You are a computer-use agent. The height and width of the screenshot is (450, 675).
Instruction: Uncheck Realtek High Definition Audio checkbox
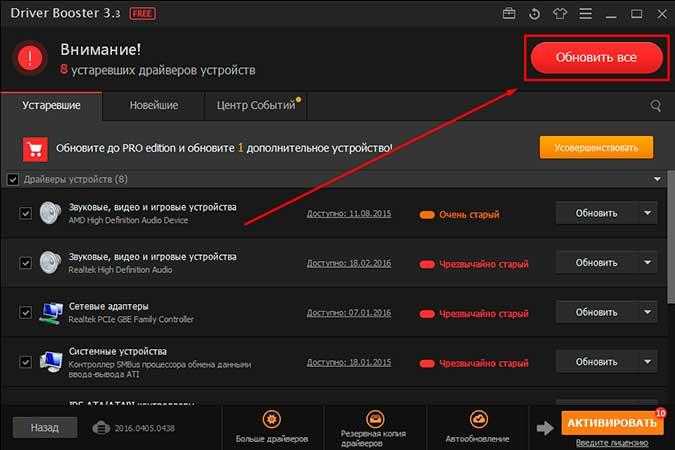[25, 263]
